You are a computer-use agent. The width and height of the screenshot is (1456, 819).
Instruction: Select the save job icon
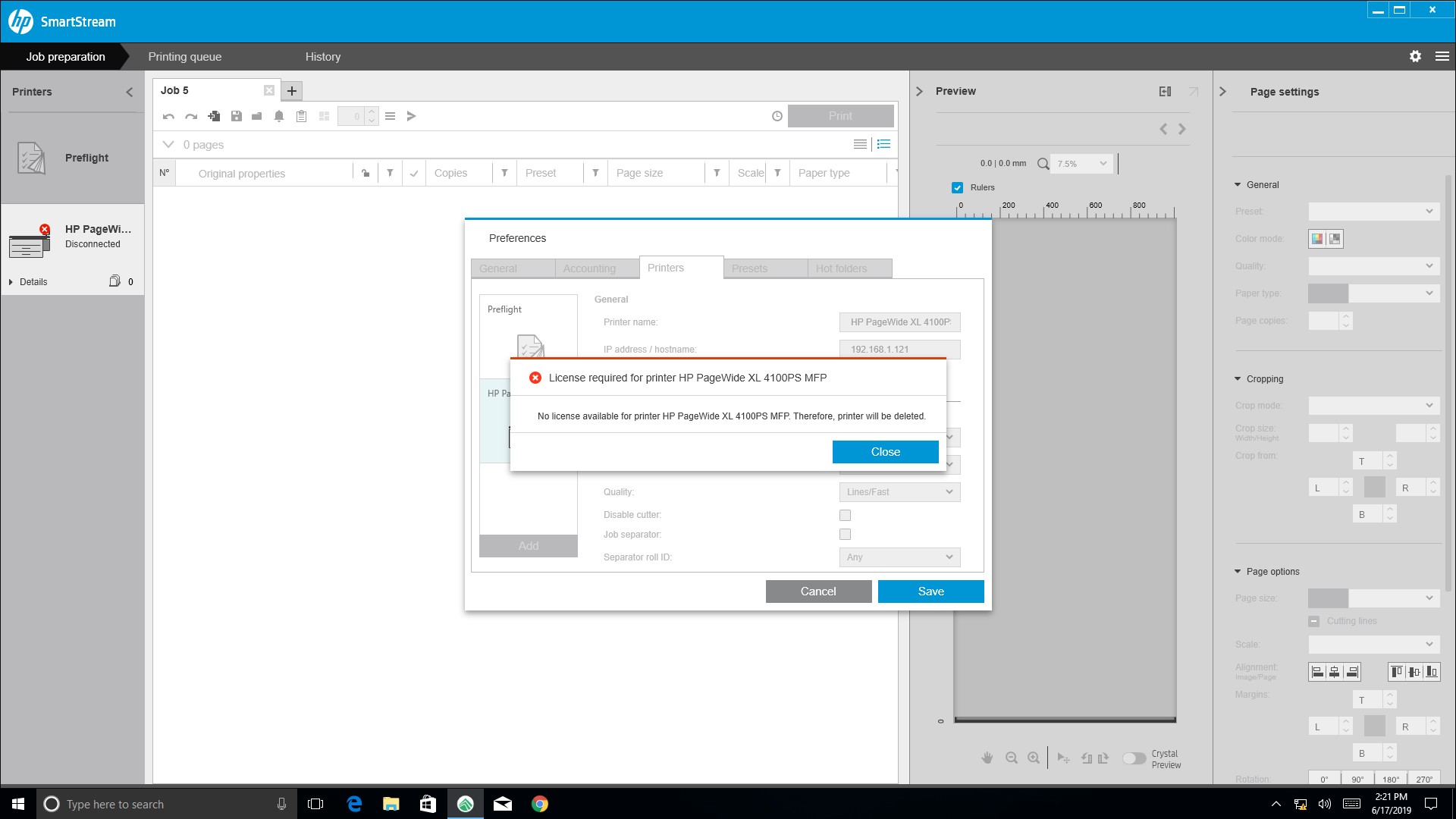236,116
